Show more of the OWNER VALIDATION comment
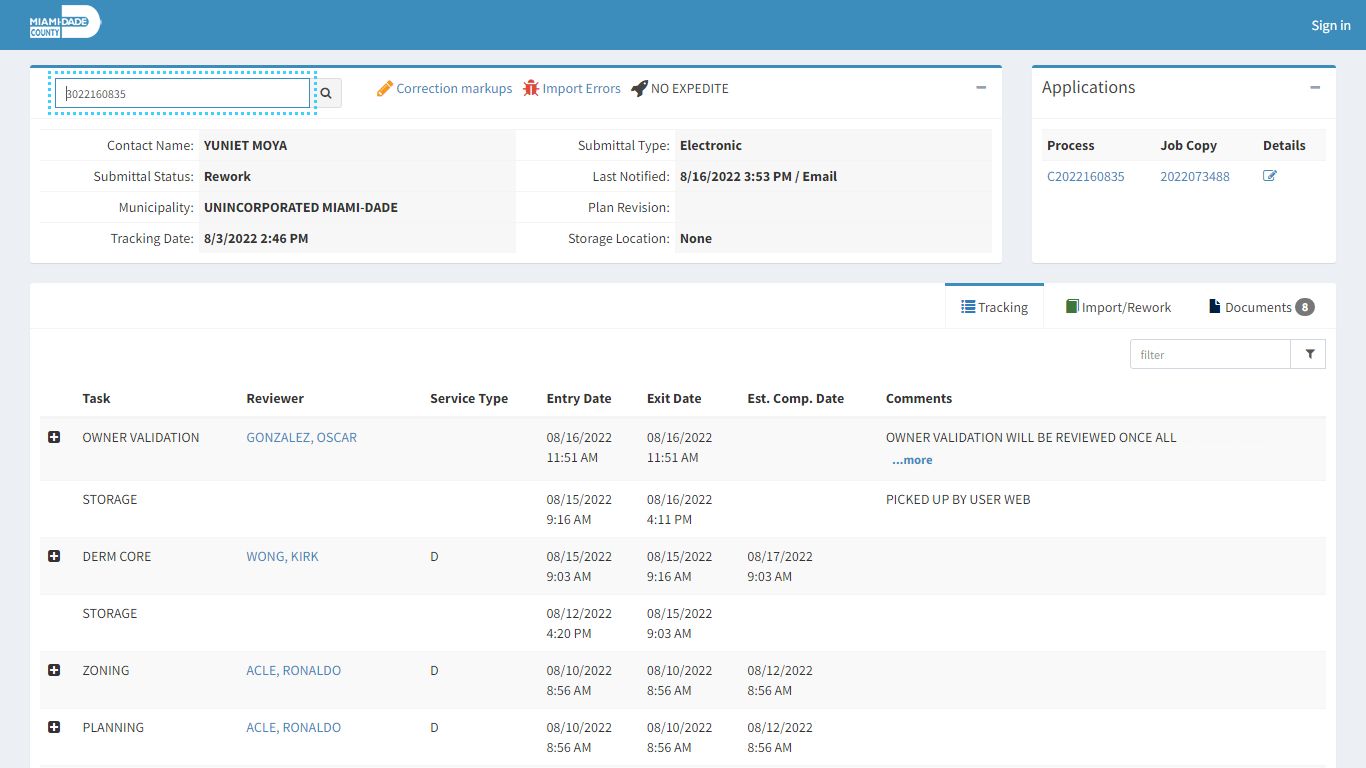 [x=912, y=460]
